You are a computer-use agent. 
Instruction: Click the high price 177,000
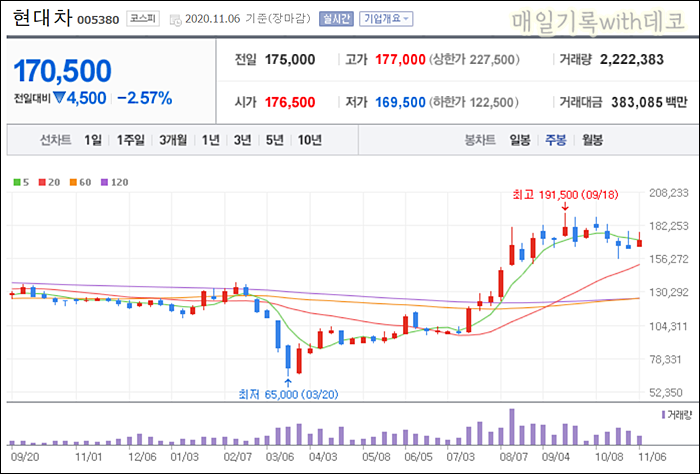400,59
